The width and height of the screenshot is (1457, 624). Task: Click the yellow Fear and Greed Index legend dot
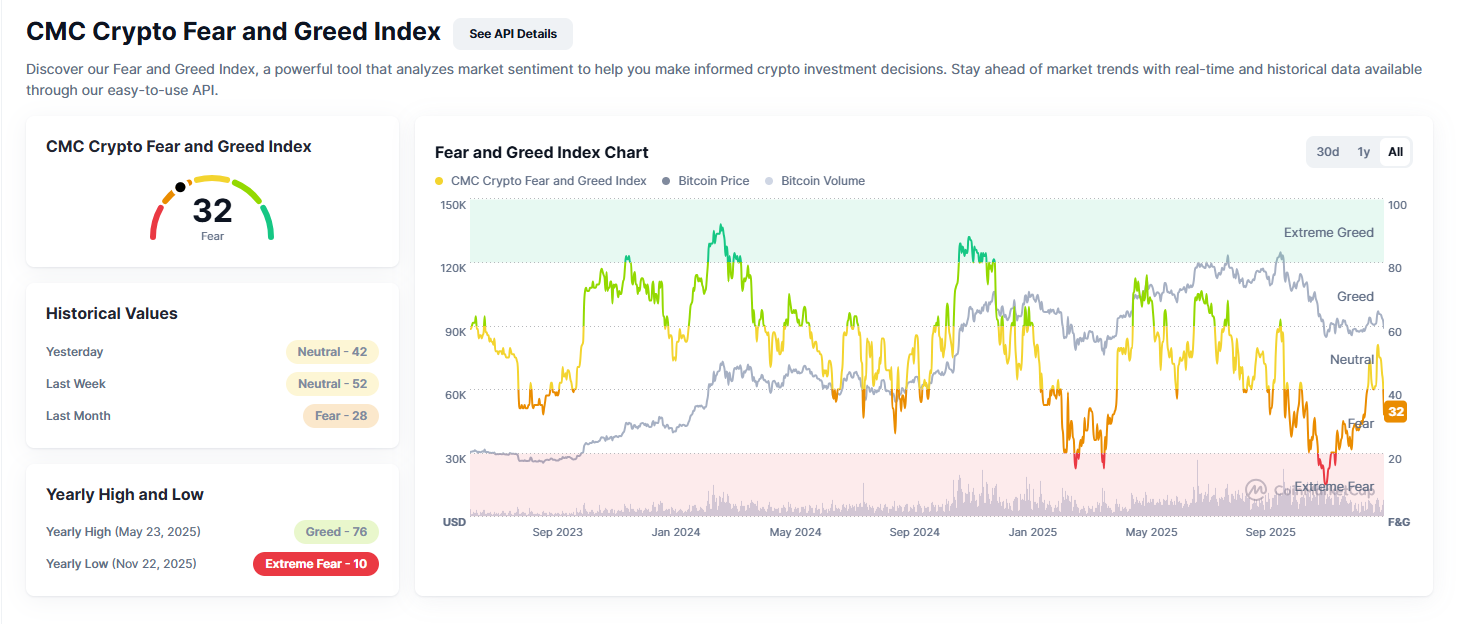[x=440, y=180]
